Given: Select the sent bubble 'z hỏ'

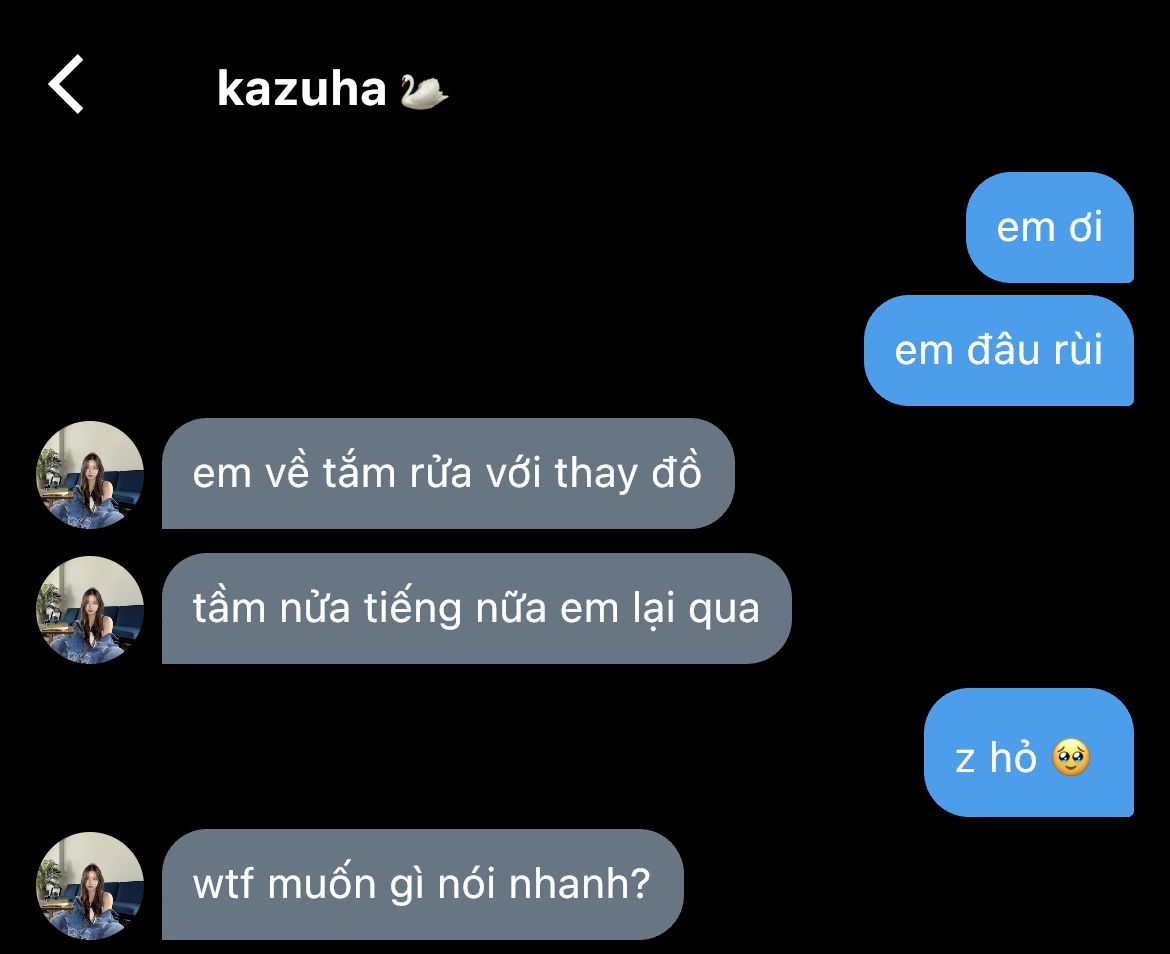Looking at the screenshot, I should (x=1028, y=753).
